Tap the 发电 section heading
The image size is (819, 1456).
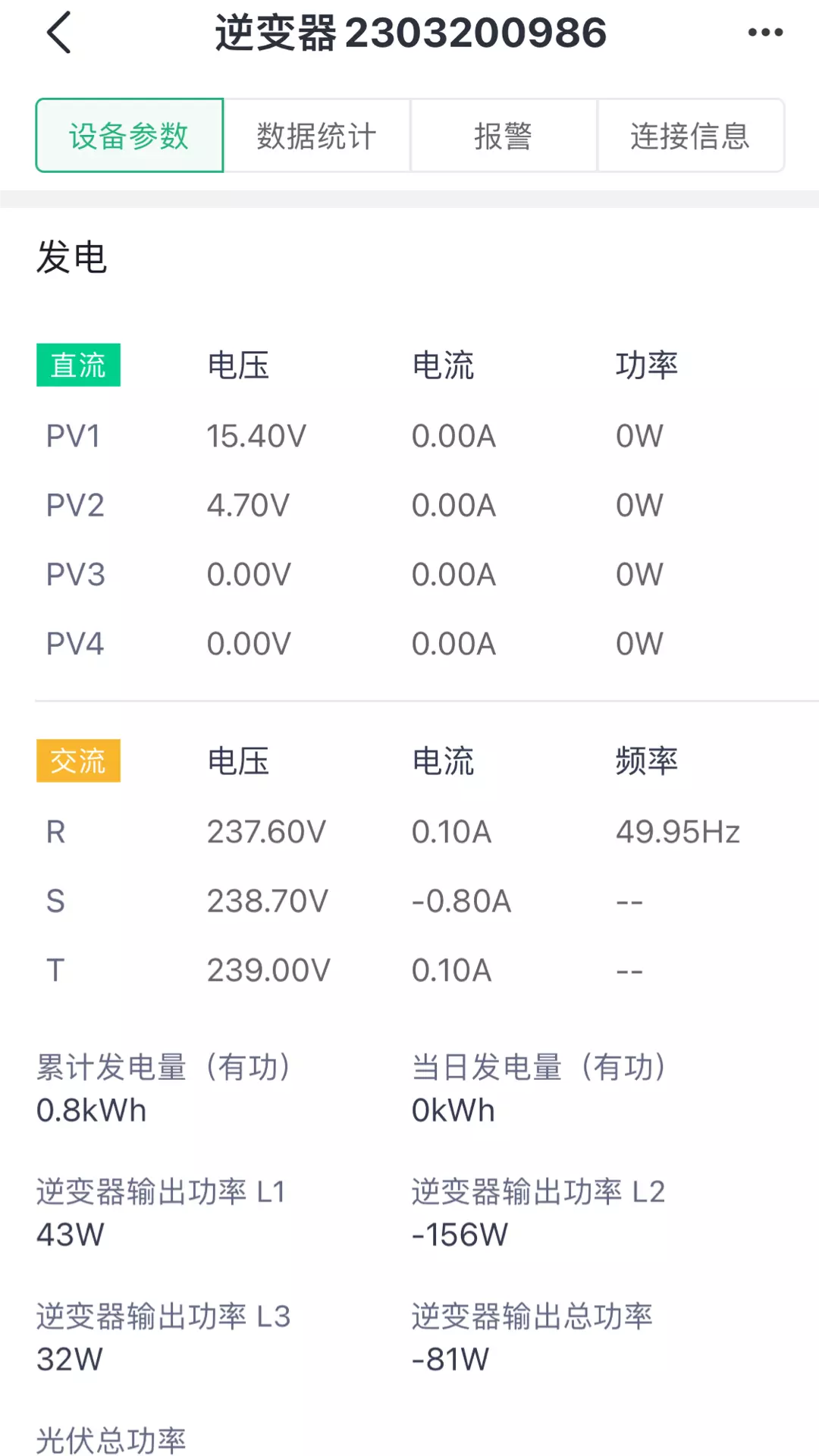click(x=72, y=257)
